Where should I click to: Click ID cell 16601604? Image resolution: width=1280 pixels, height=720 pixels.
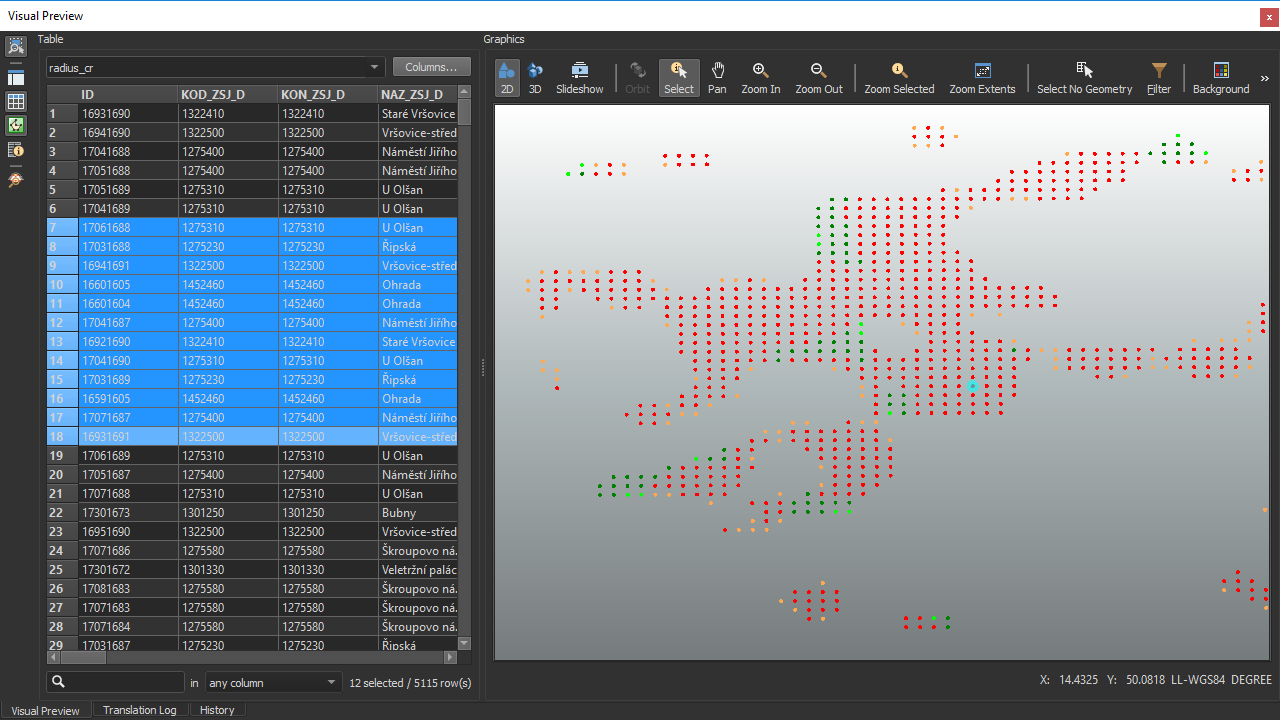point(128,304)
